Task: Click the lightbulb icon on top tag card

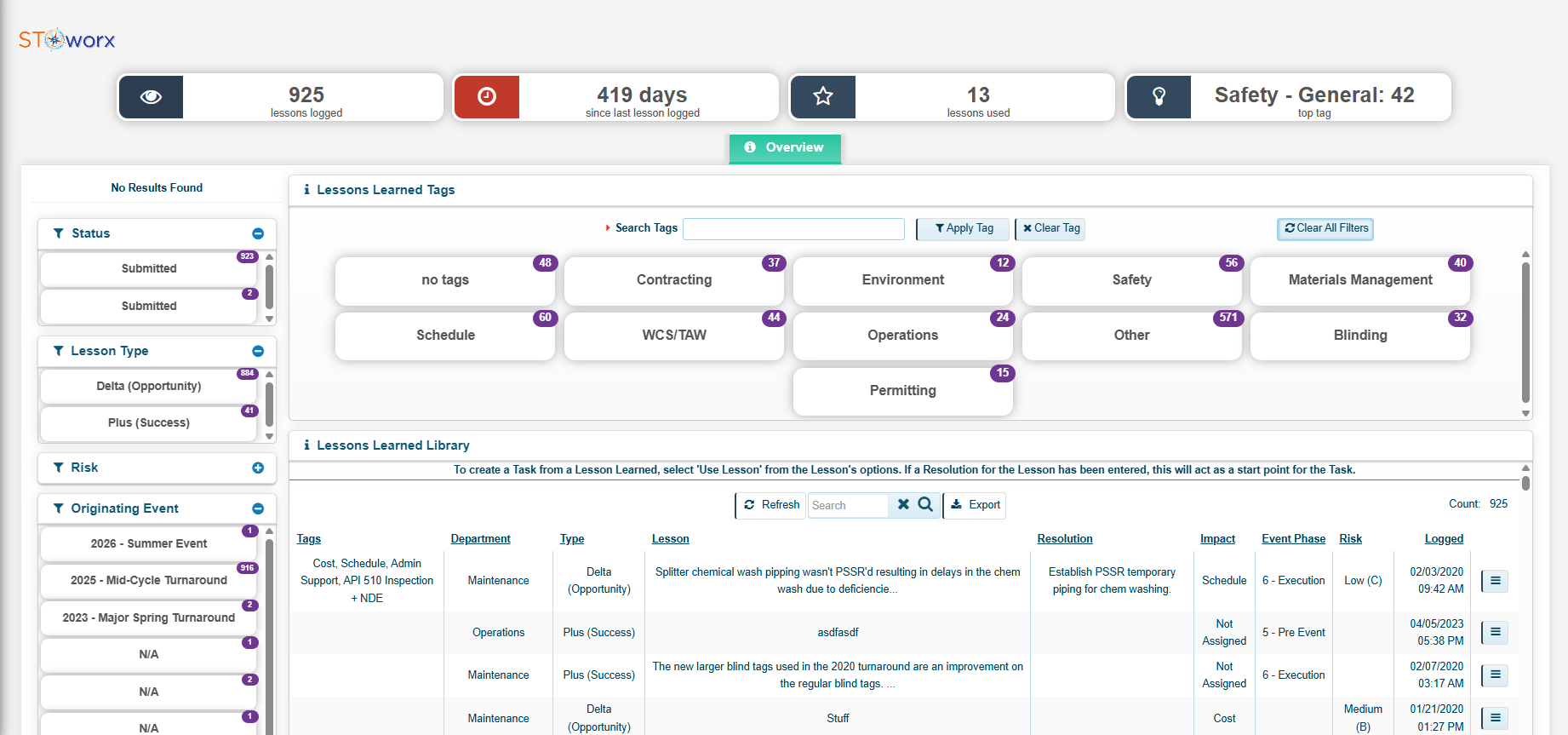Action: 1159,97
